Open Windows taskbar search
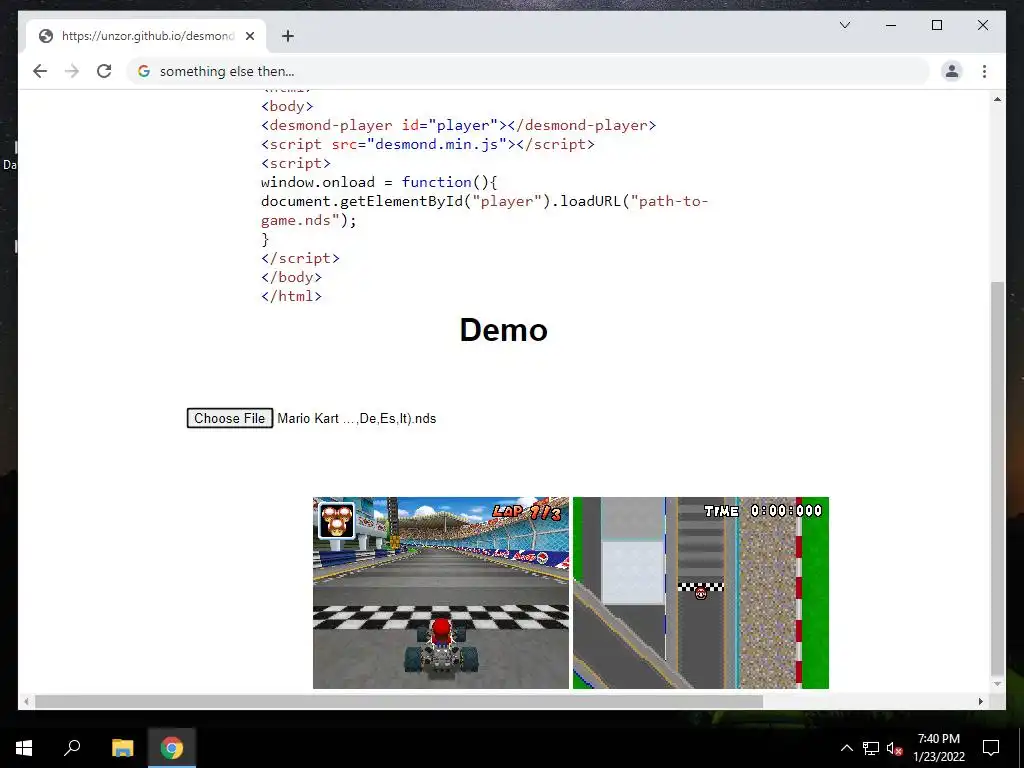 pyautogui.click(x=72, y=748)
